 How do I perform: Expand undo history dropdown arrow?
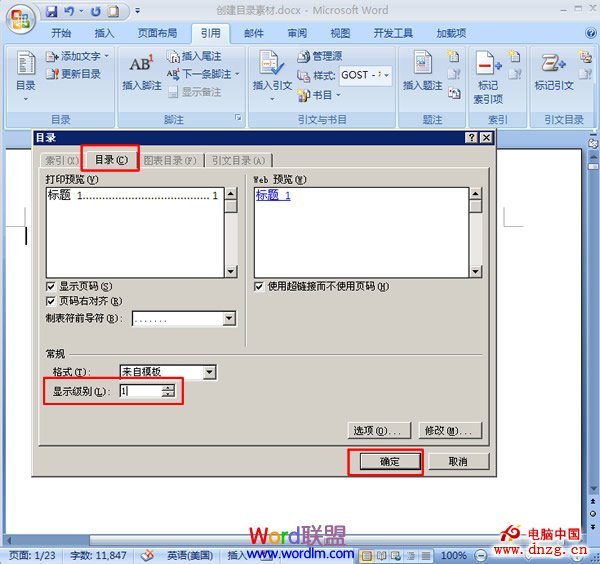click(x=81, y=11)
